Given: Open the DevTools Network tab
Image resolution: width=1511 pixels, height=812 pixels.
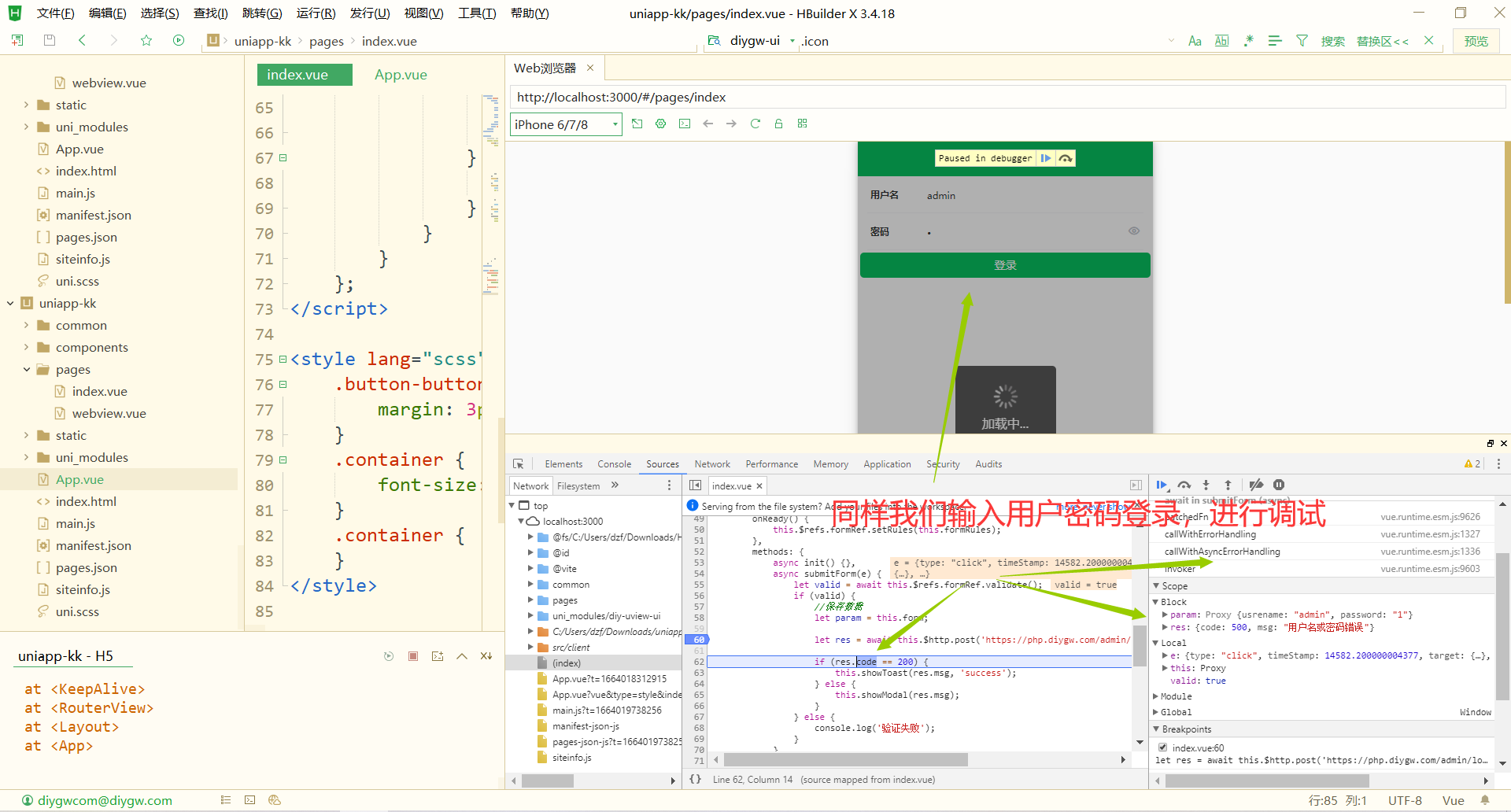Looking at the screenshot, I should pos(712,464).
